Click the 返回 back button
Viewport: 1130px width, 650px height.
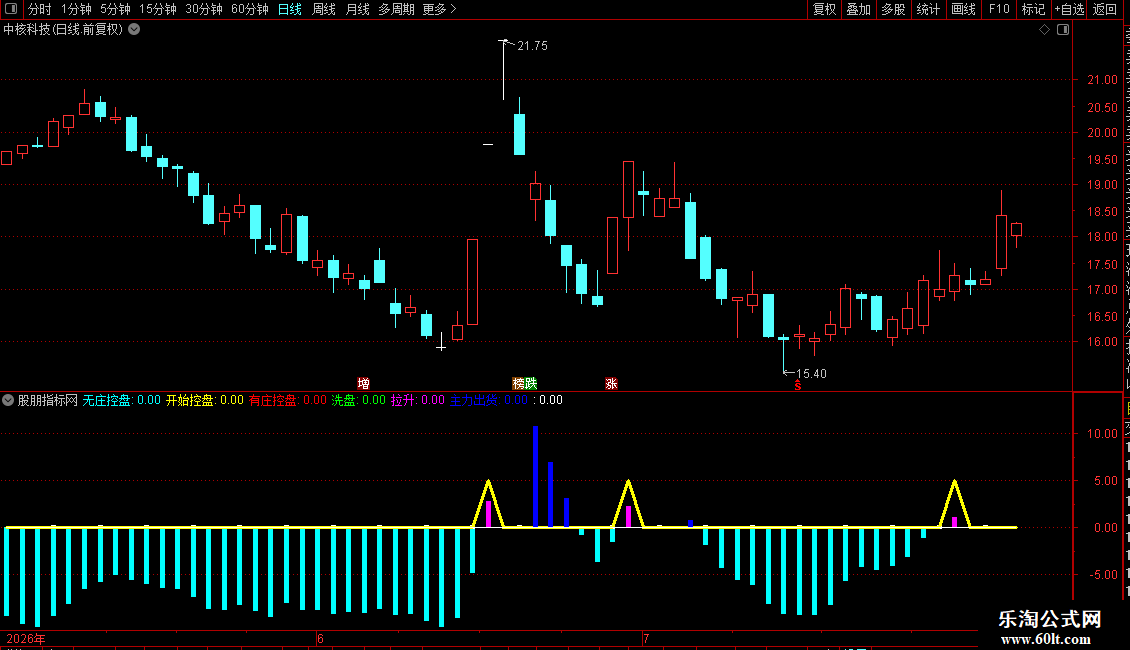(x=1105, y=9)
